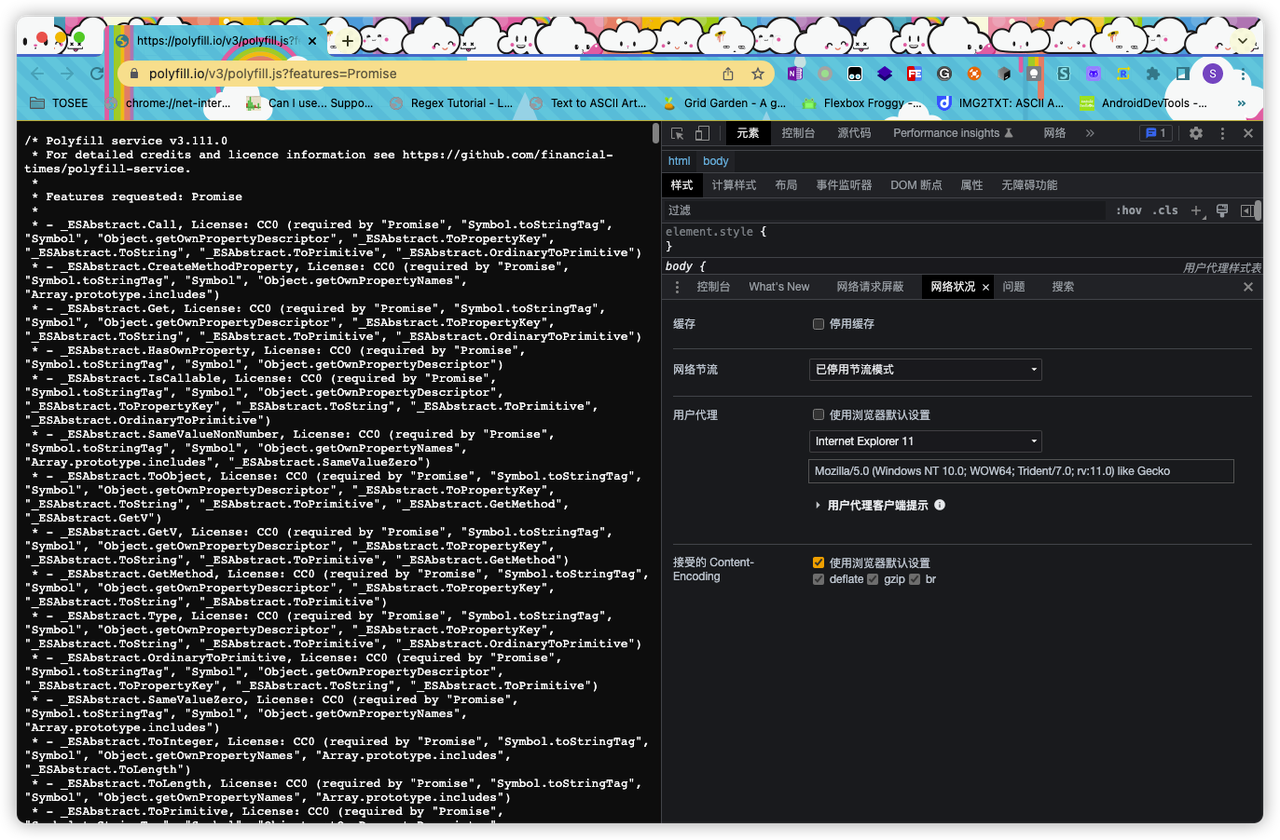Image resolution: width=1280 pixels, height=840 pixels.
Task: Enable 使用浏览器默认设置 for user agent
Action: tap(817, 414)
